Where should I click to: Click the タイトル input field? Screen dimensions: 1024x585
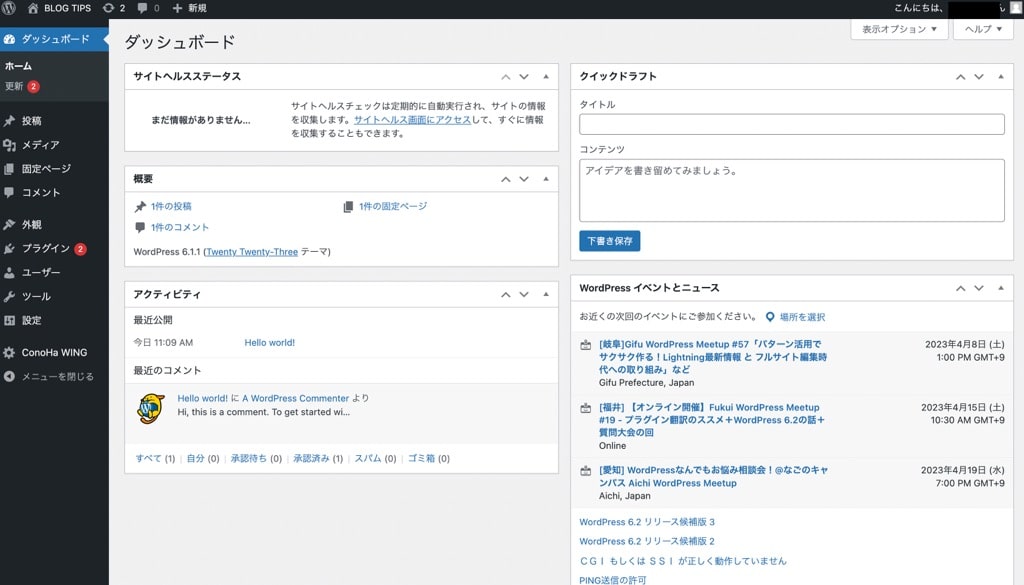pyautogui.click(x=792, y=124)
